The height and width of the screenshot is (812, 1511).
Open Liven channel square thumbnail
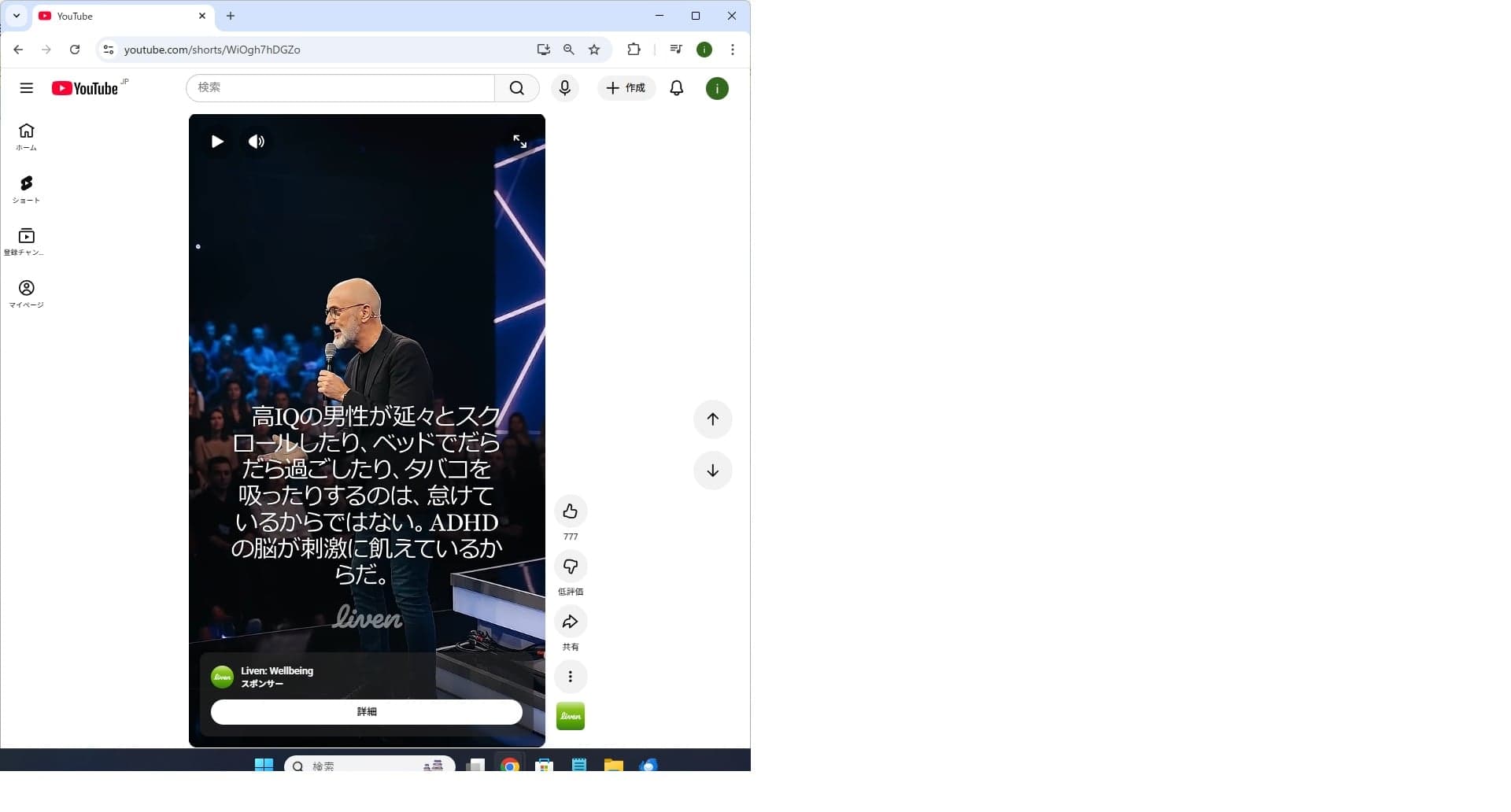pos(571,716)
